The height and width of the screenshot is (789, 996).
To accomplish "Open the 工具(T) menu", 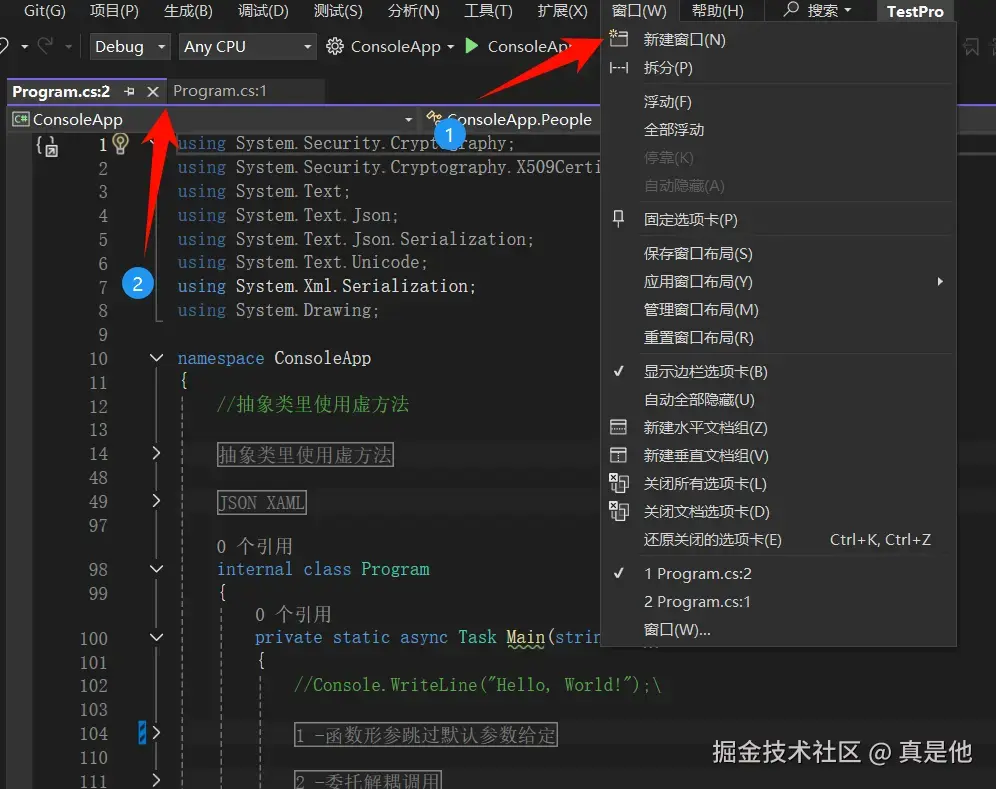I will [x=488, y=11].
